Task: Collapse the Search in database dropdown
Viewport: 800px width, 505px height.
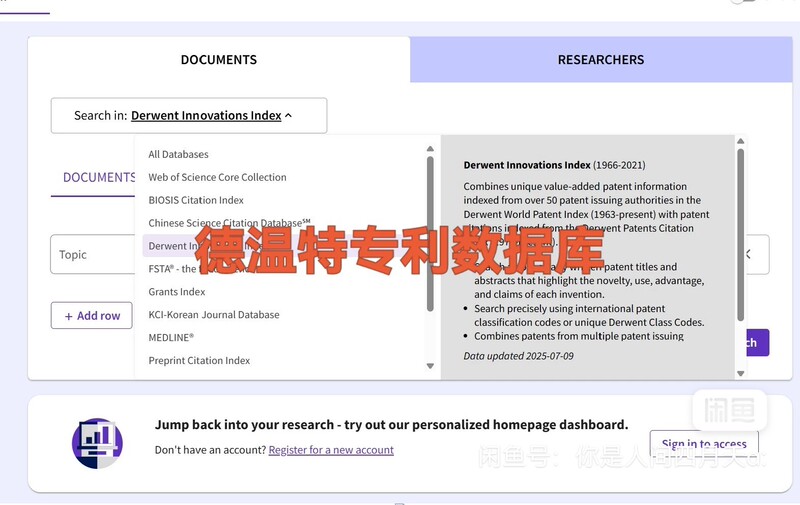Action: [189, 116]
